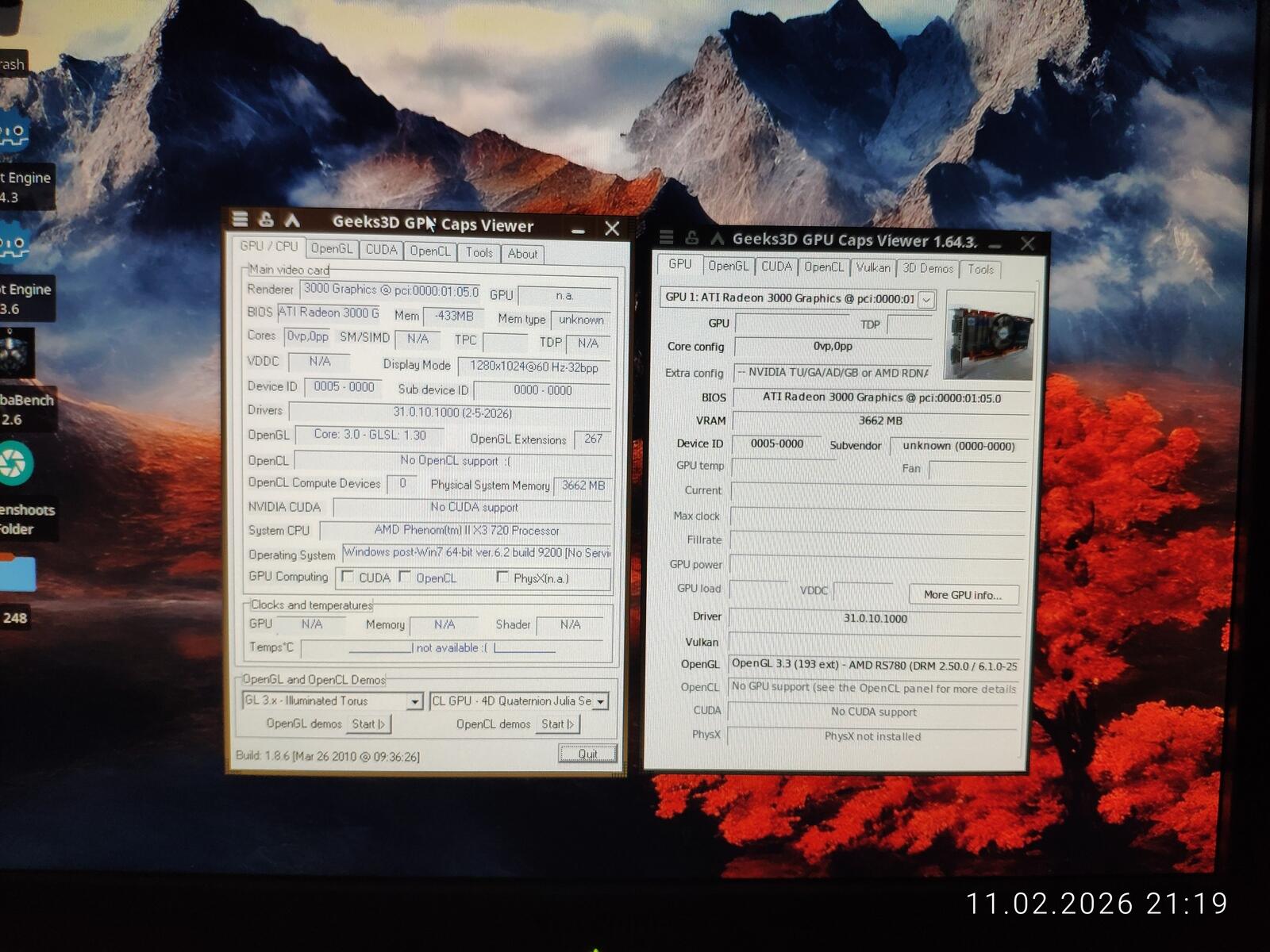
Task: Click NVIDIA CUDA 'No CUDA support' in Build 1.8.6 window
Action: [x=474, y=507]
